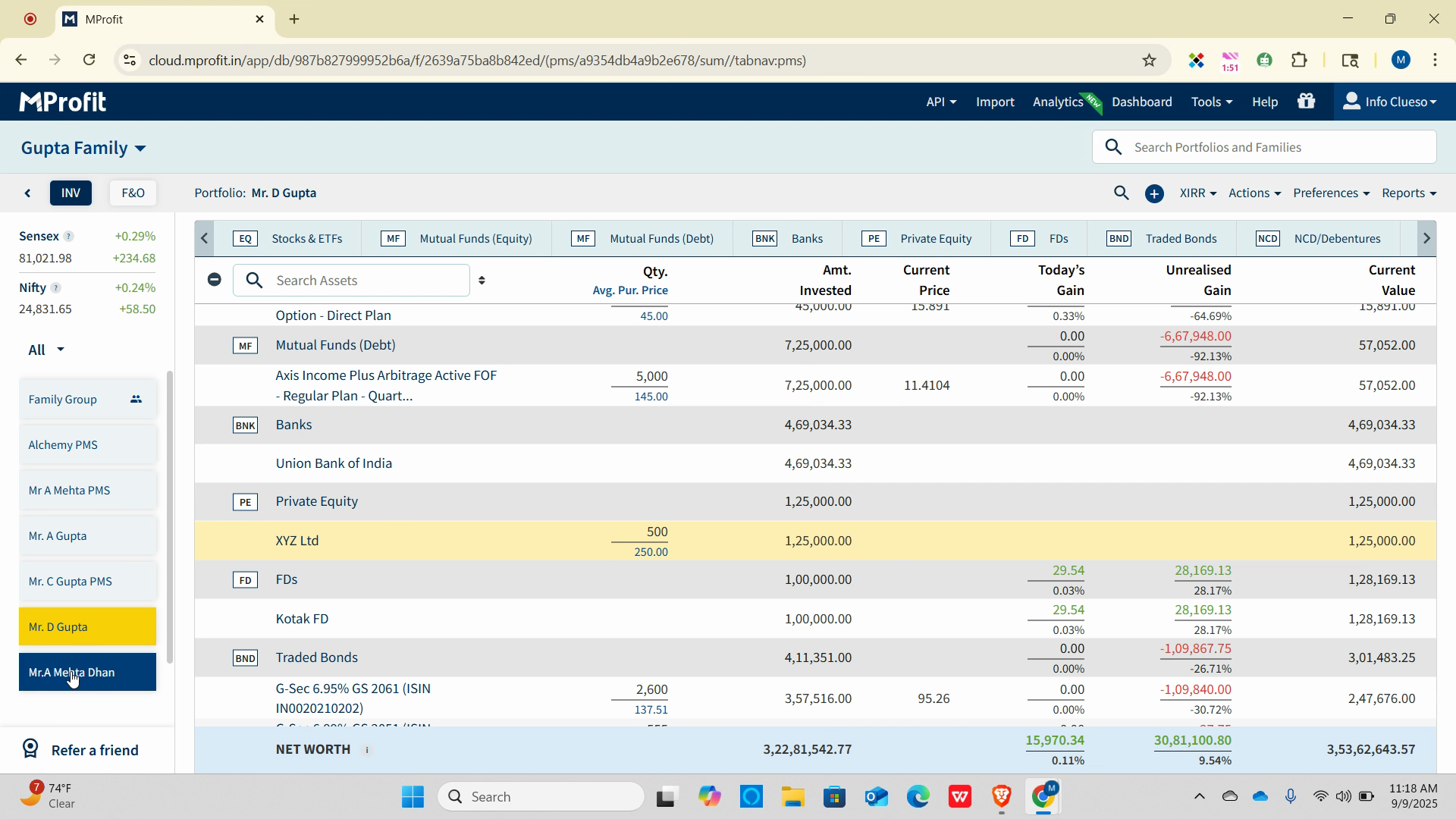
Task: Click the left back chevron beside INV
Action: [28, 193]
